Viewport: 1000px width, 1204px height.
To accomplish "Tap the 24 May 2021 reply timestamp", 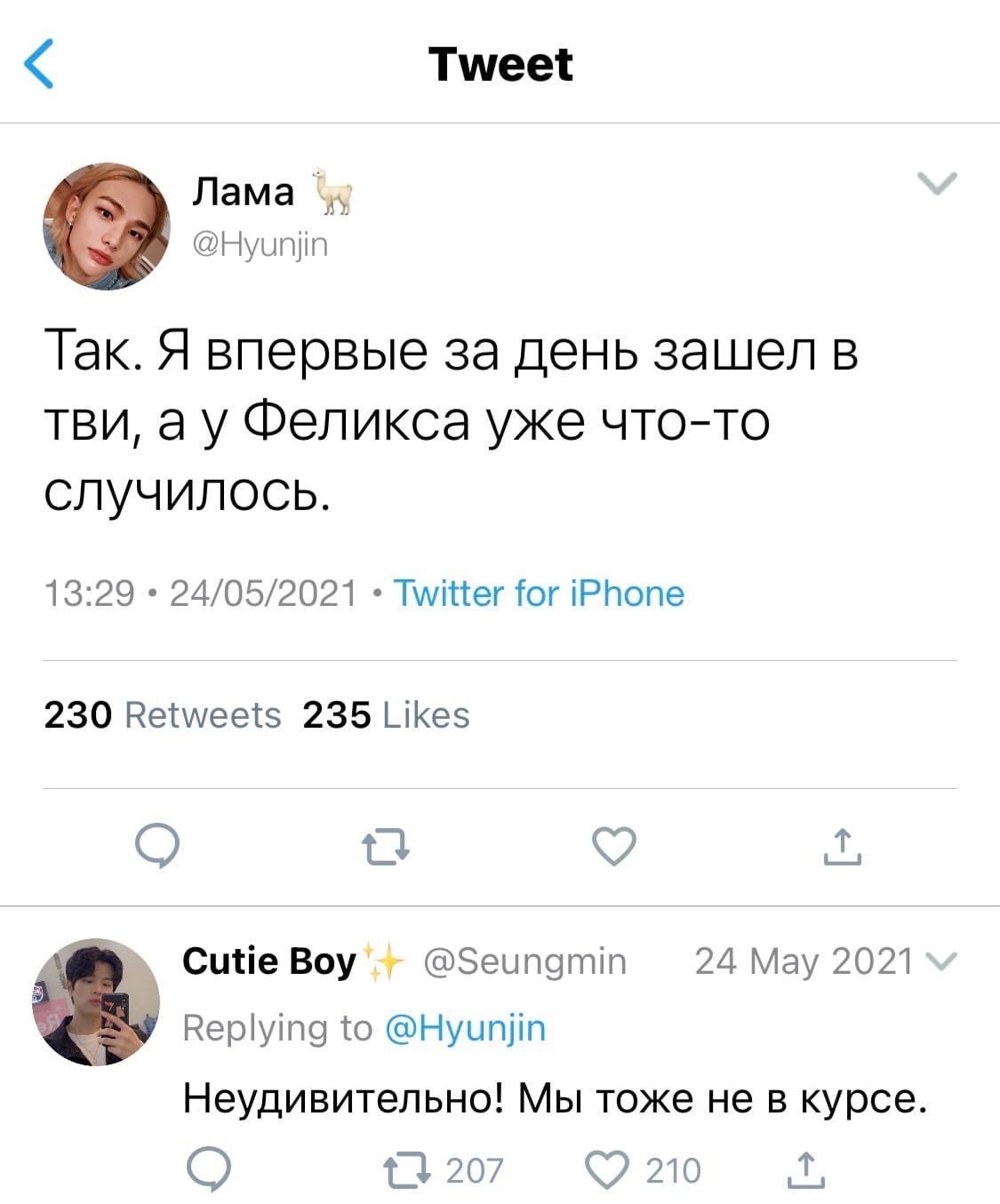I will click(x=804, y=961).
